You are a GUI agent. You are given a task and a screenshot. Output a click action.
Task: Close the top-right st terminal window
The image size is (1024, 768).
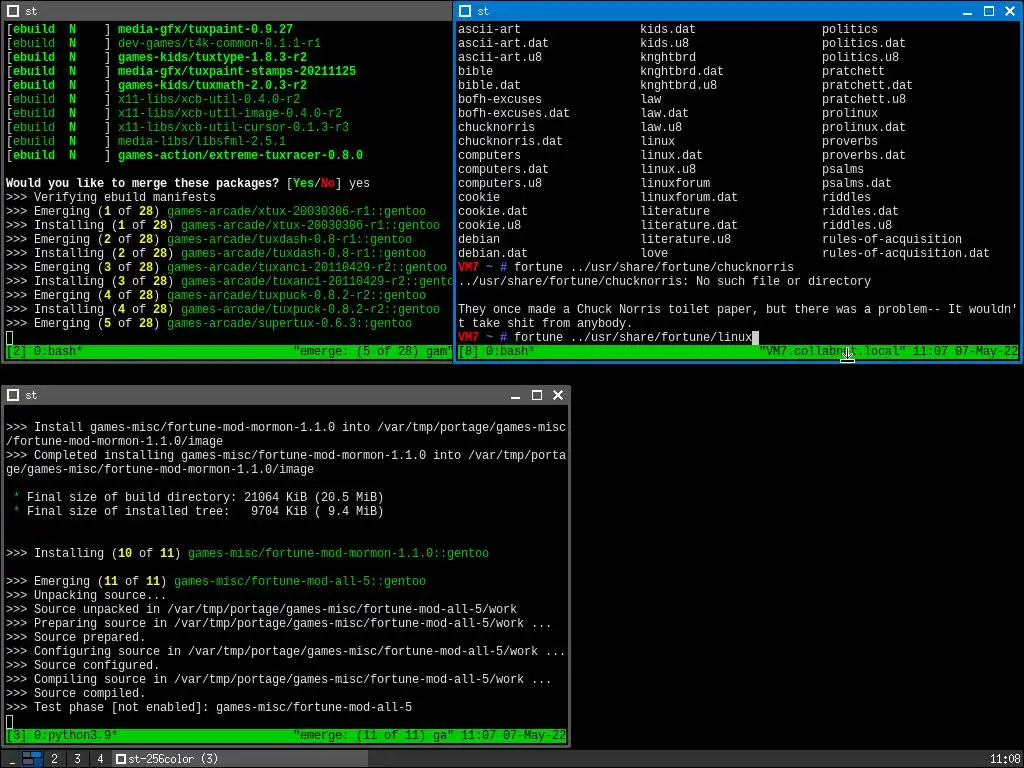point(1010,11)
